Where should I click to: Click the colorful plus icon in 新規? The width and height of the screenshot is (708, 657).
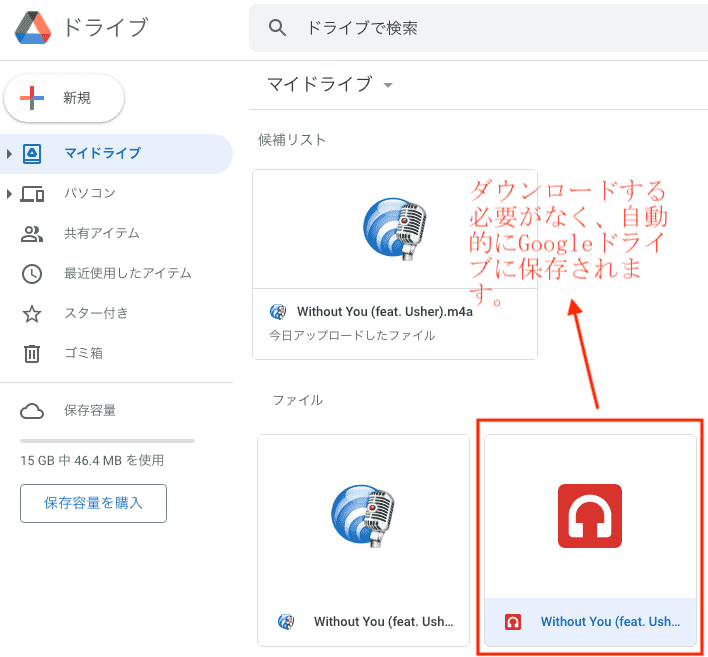[x=32, y=98]
